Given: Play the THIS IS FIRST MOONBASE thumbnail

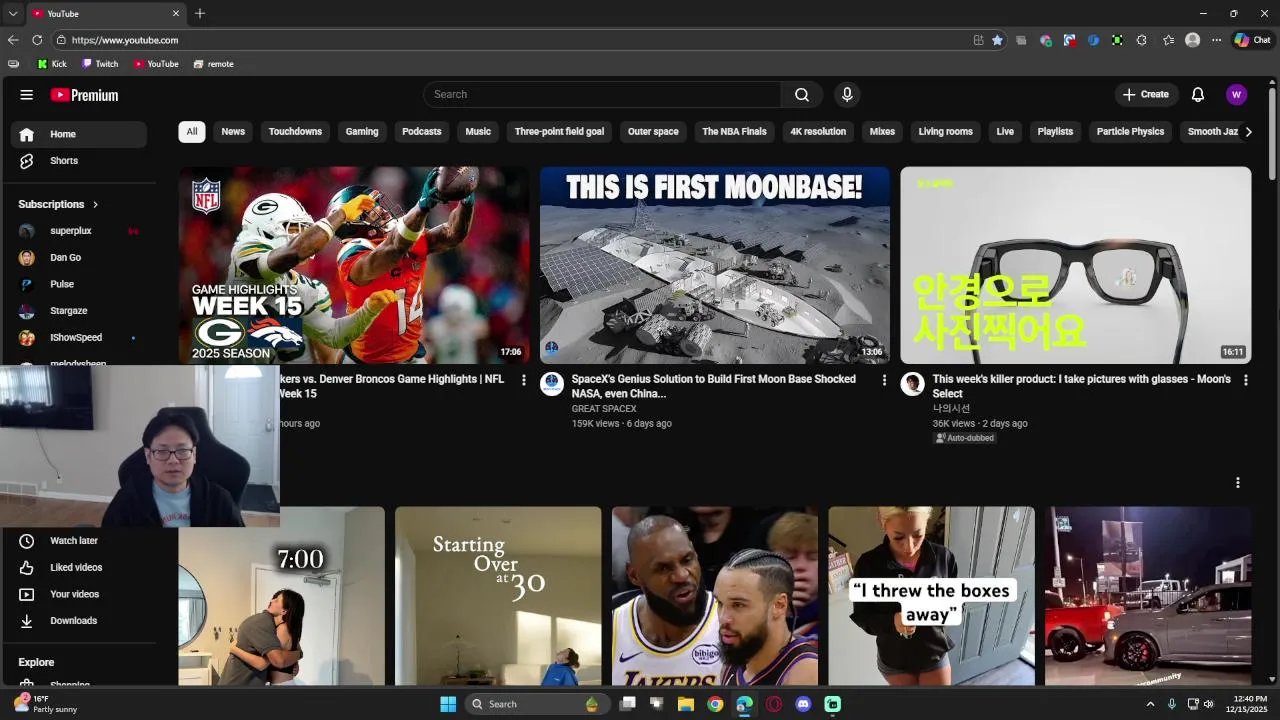Looking at the screenshot, I should pos(715,265).
